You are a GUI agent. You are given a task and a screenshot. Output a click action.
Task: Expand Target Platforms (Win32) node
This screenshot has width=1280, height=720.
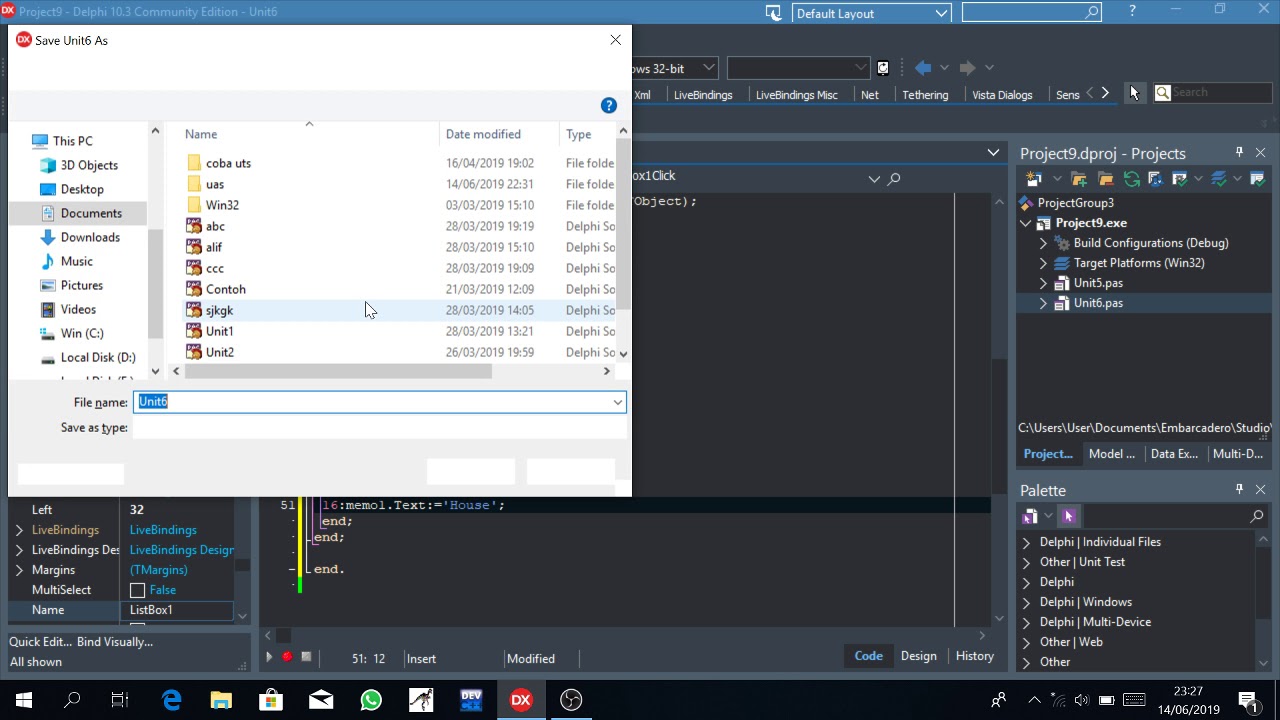[1043, 263]
